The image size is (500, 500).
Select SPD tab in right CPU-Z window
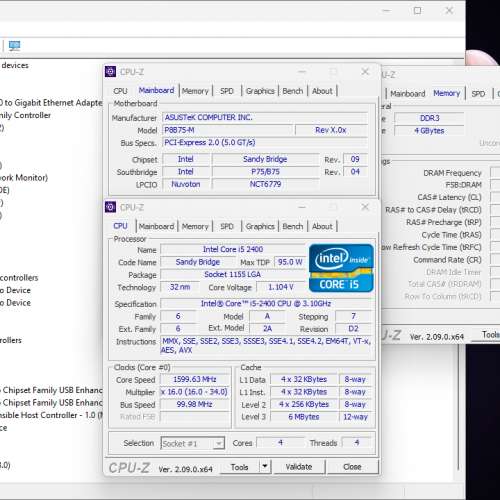click(x=478, y=94)
